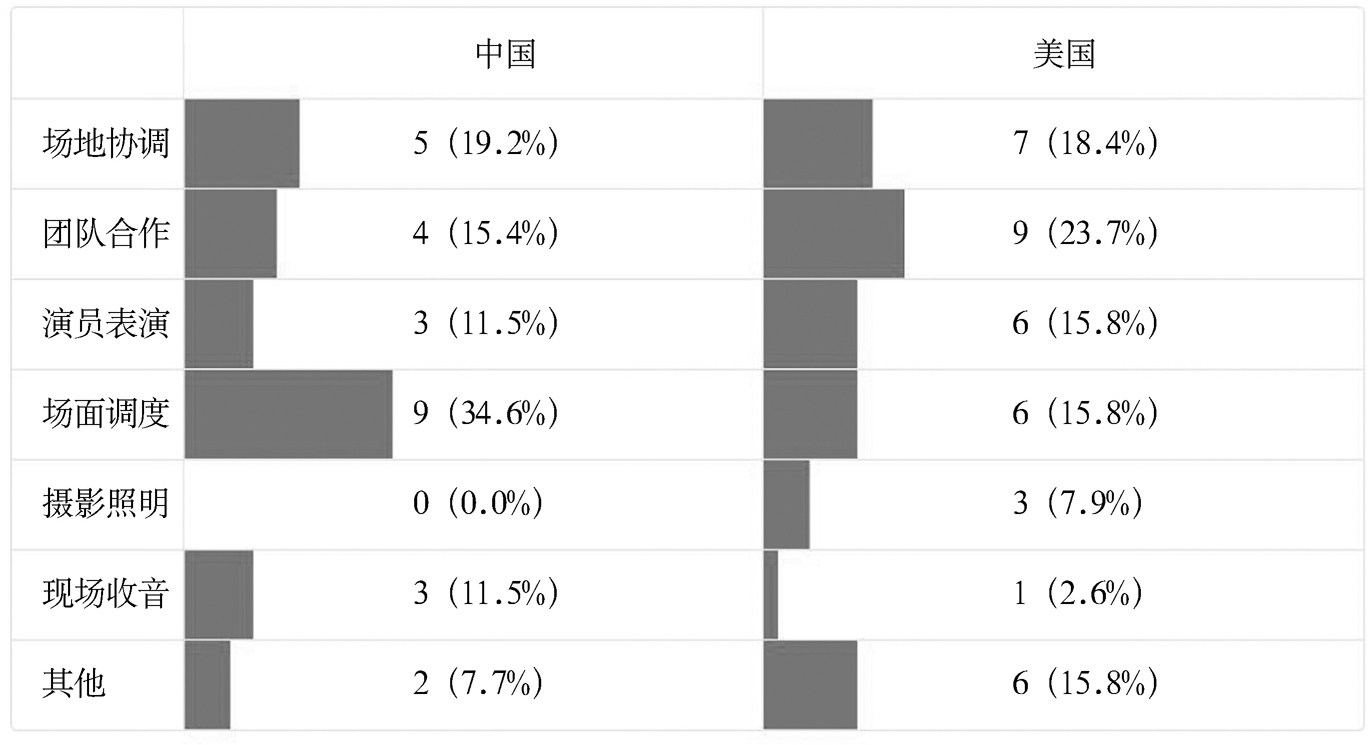Click the 1 (2.6%) value cell

(x=1077, y=594)
